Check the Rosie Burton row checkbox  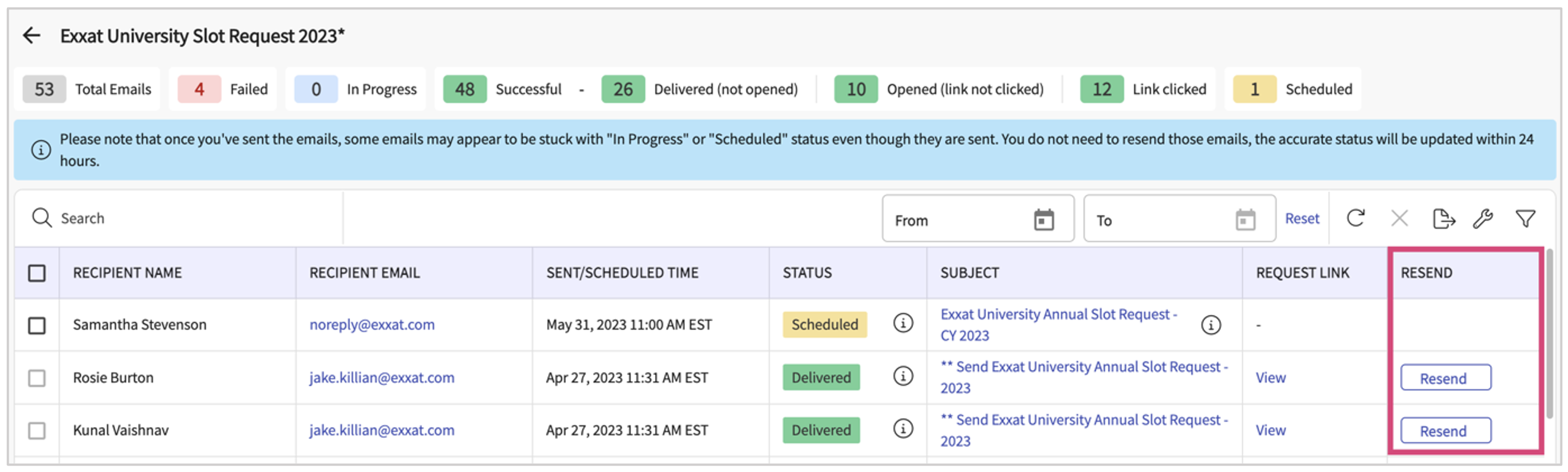click(x=37, y=378)
